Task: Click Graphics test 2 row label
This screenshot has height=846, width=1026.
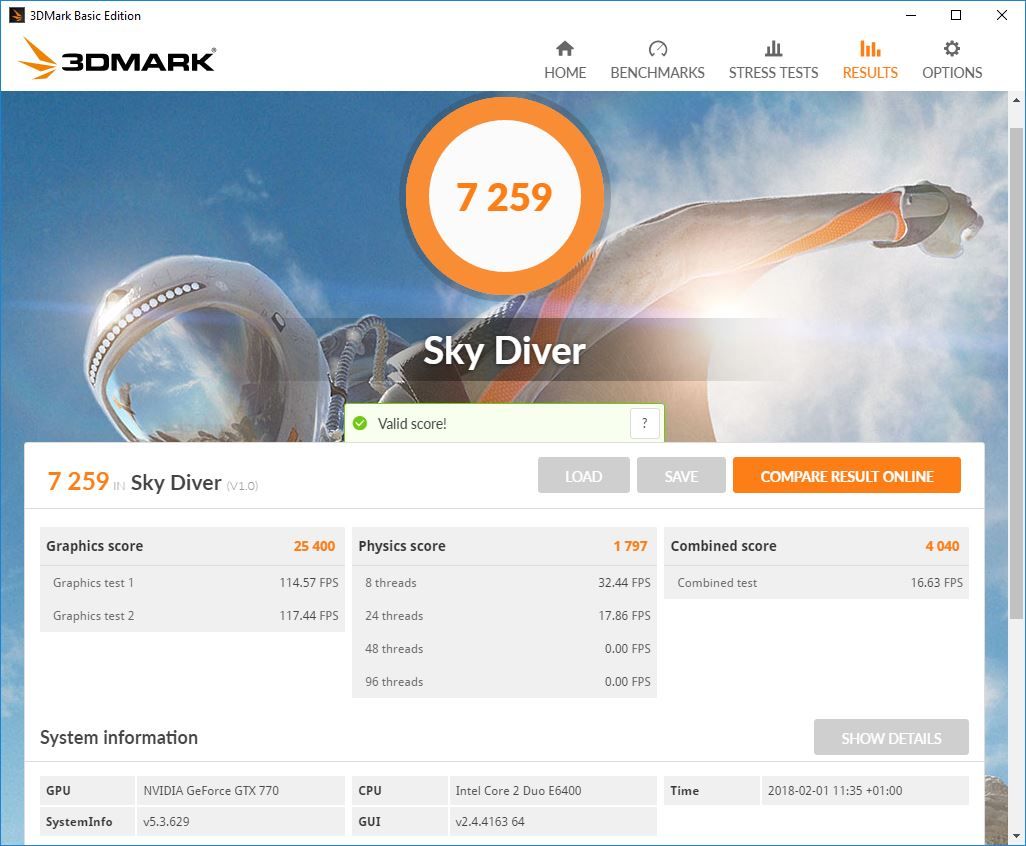Action: pos(94,616)
